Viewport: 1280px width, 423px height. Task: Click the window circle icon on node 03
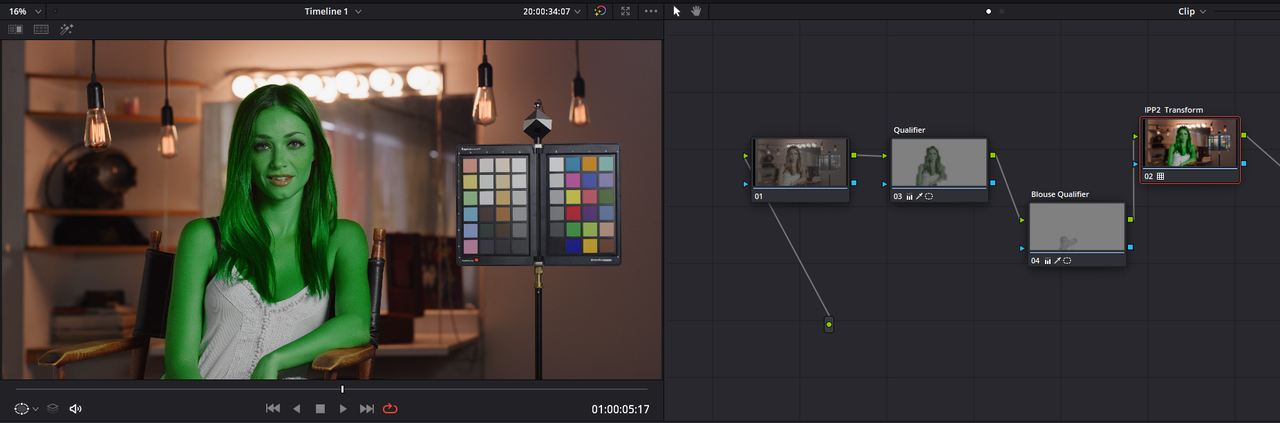coord(929,196)
